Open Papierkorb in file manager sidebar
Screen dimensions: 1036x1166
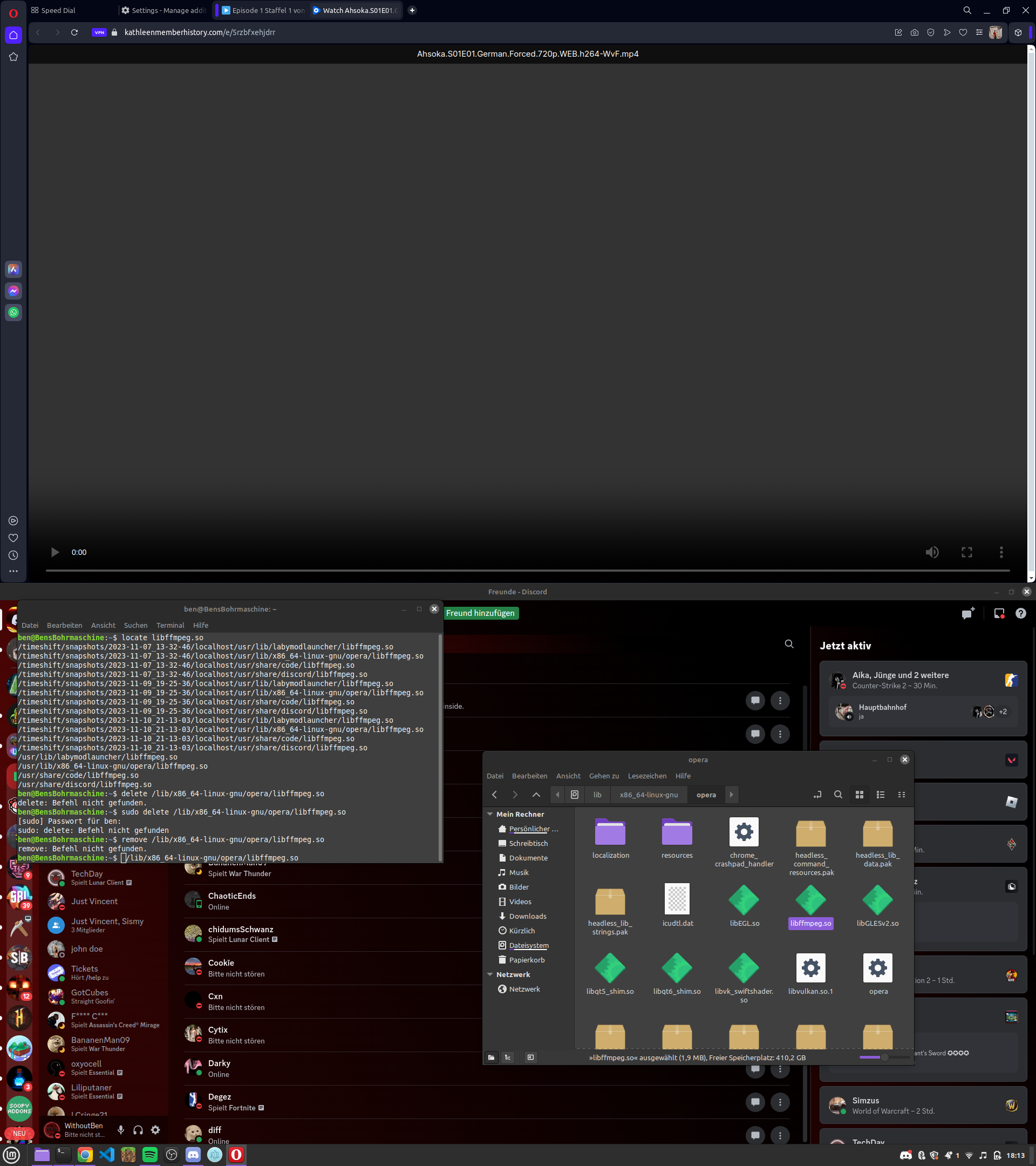coord(526,960)
